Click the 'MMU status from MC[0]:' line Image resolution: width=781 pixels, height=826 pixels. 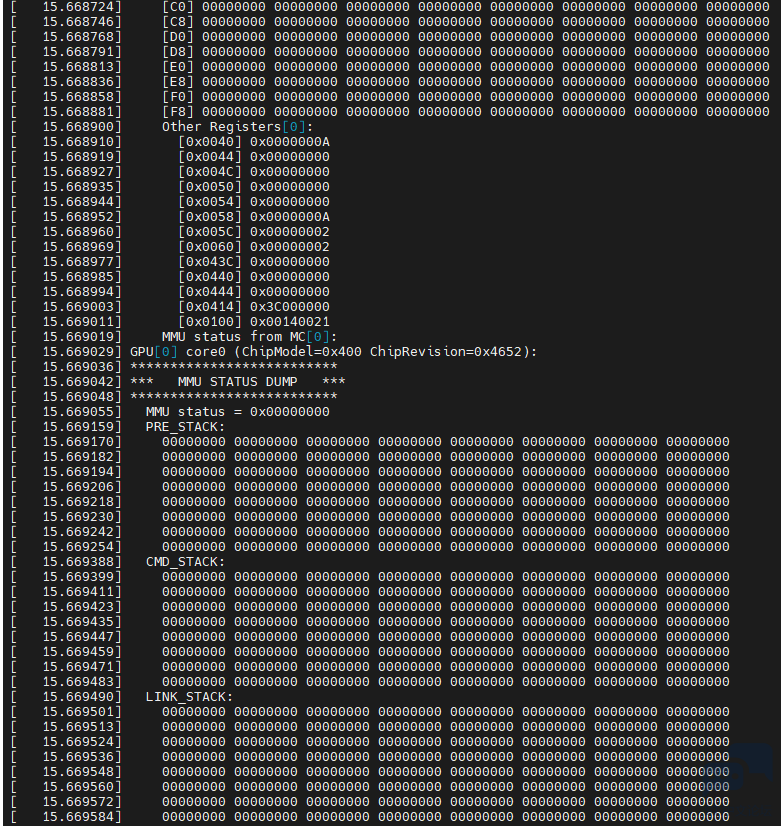pos(250,337)
